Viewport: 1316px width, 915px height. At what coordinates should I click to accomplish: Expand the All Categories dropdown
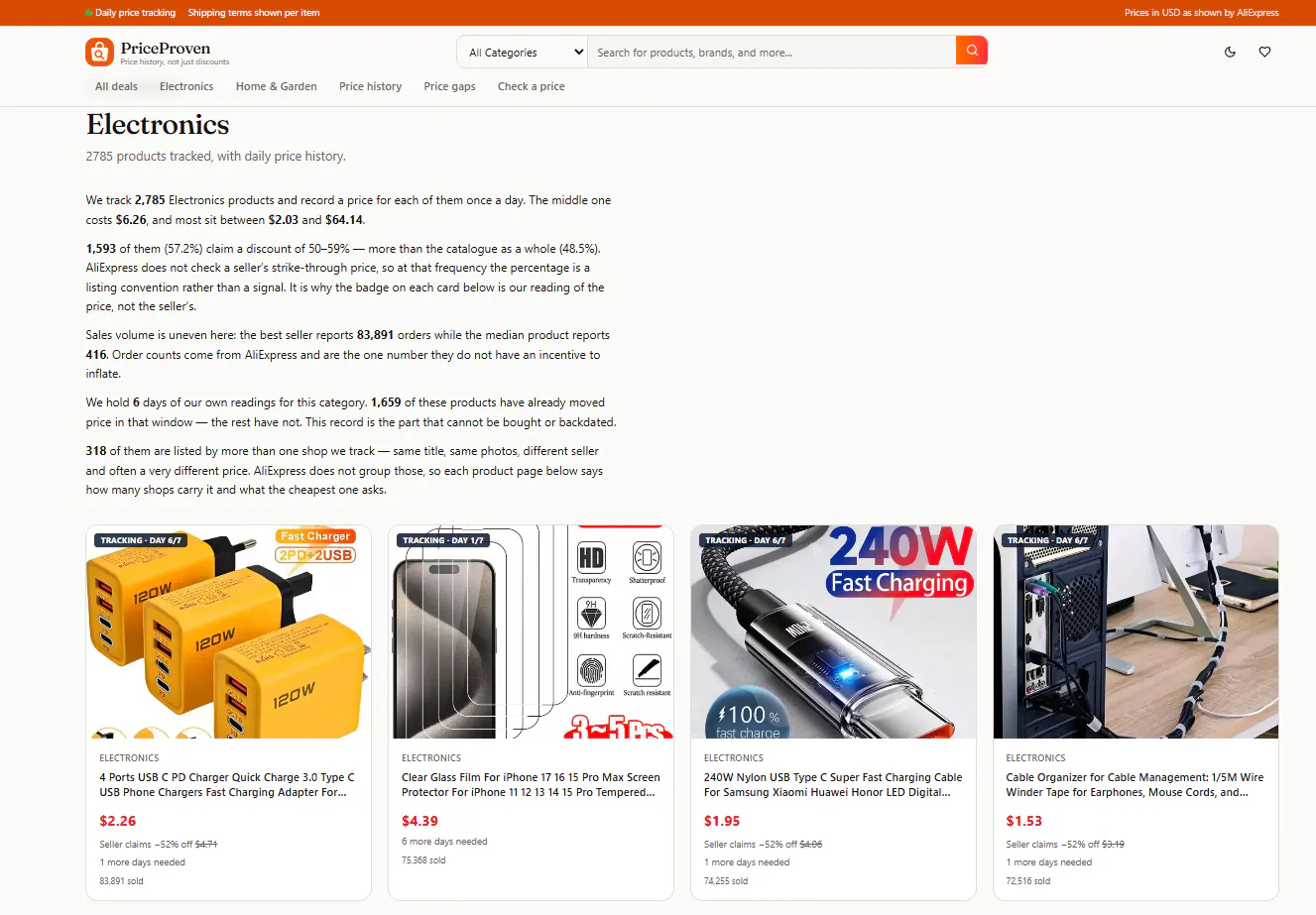523,53
